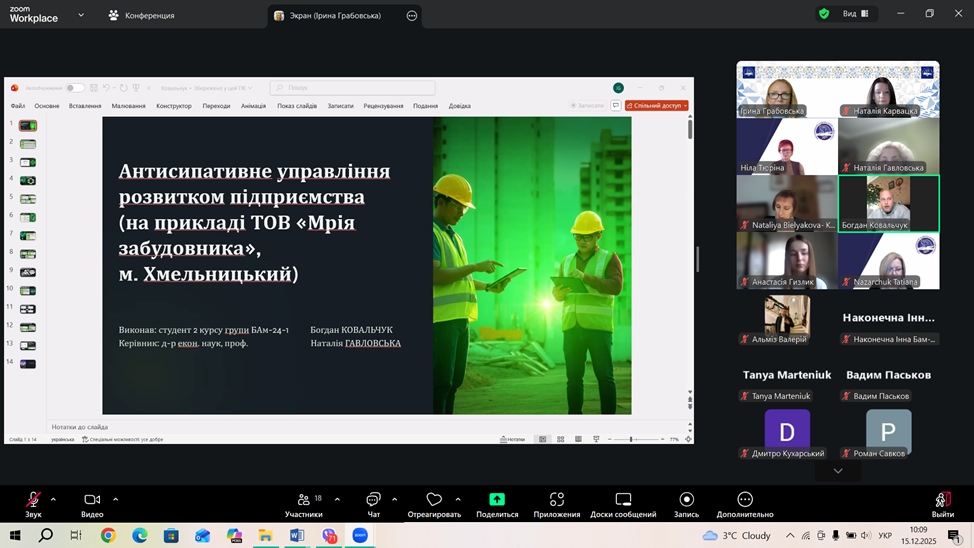Click the green encryption shield icon
The width and height of the screenshot is (974, 548).
point(824,14)
